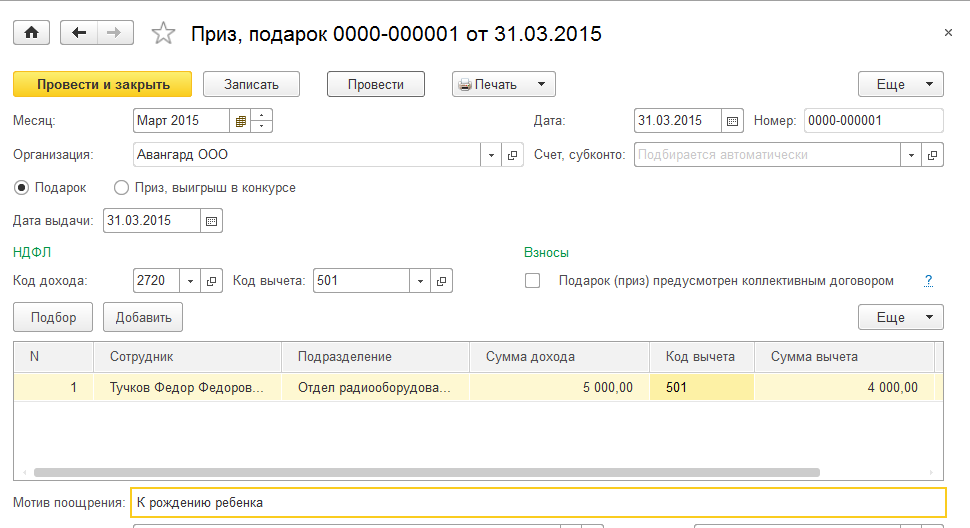Open calendar for 'Дата выдачи'

[212, 221]
